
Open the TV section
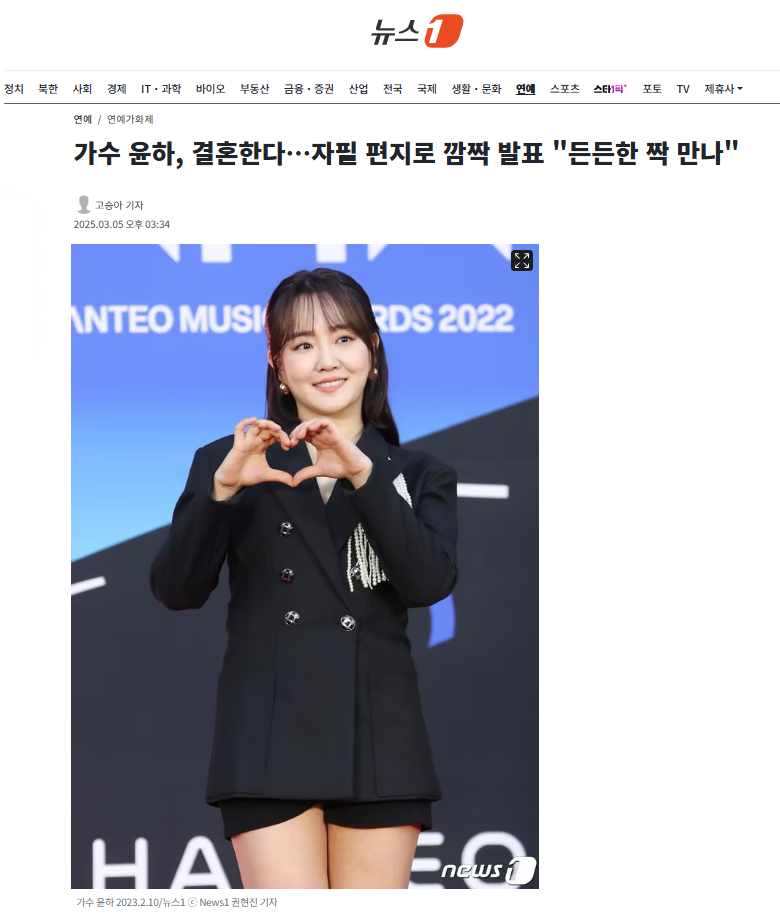point(683,89)
